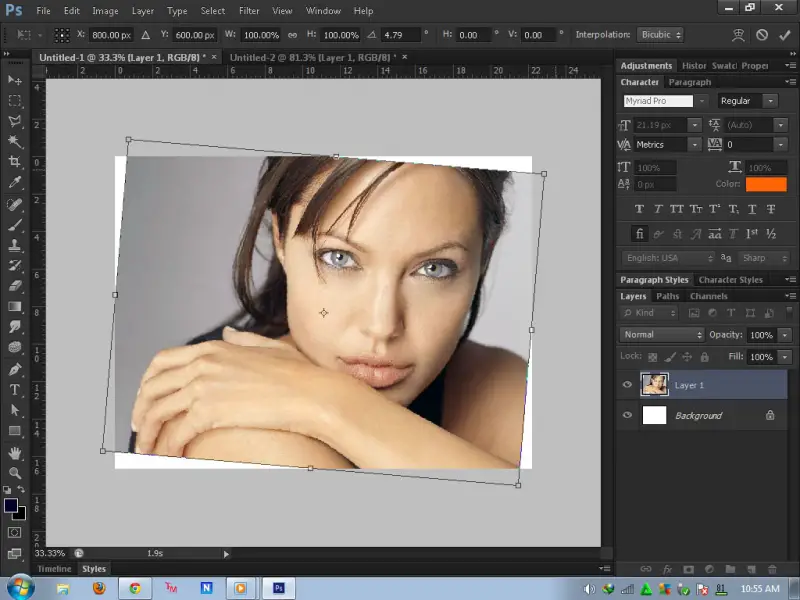Open the Myriad Pro font dropdown

[702, 101]
